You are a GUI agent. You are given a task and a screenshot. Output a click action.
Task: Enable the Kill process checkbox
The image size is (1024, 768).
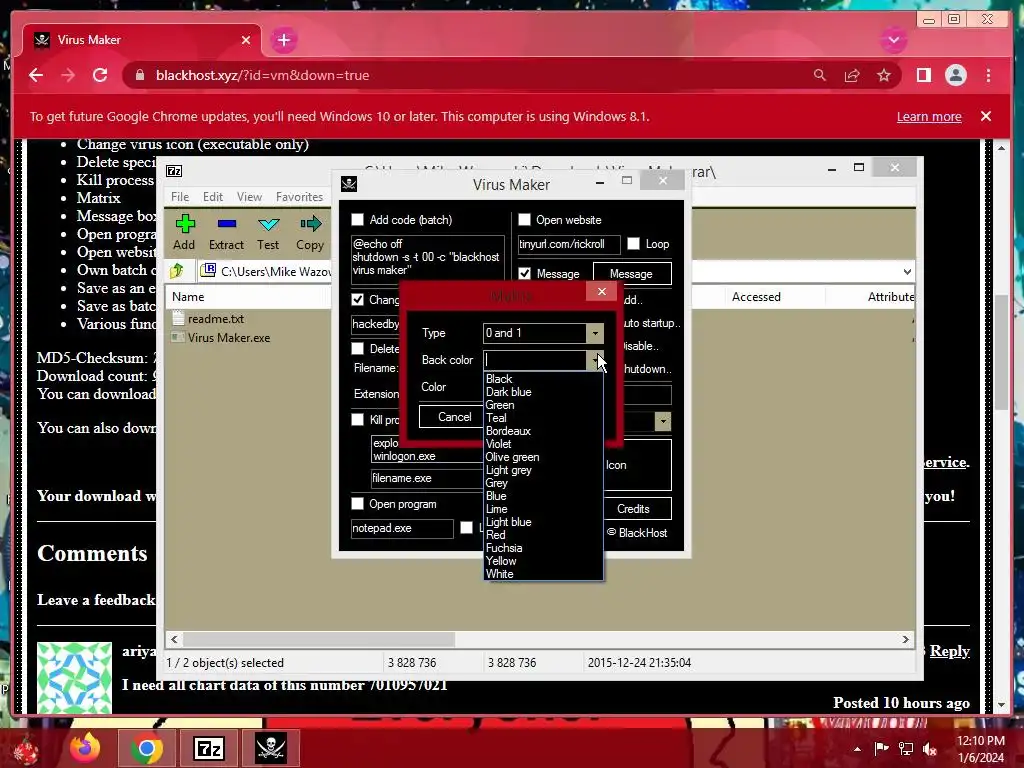[357, 419]
